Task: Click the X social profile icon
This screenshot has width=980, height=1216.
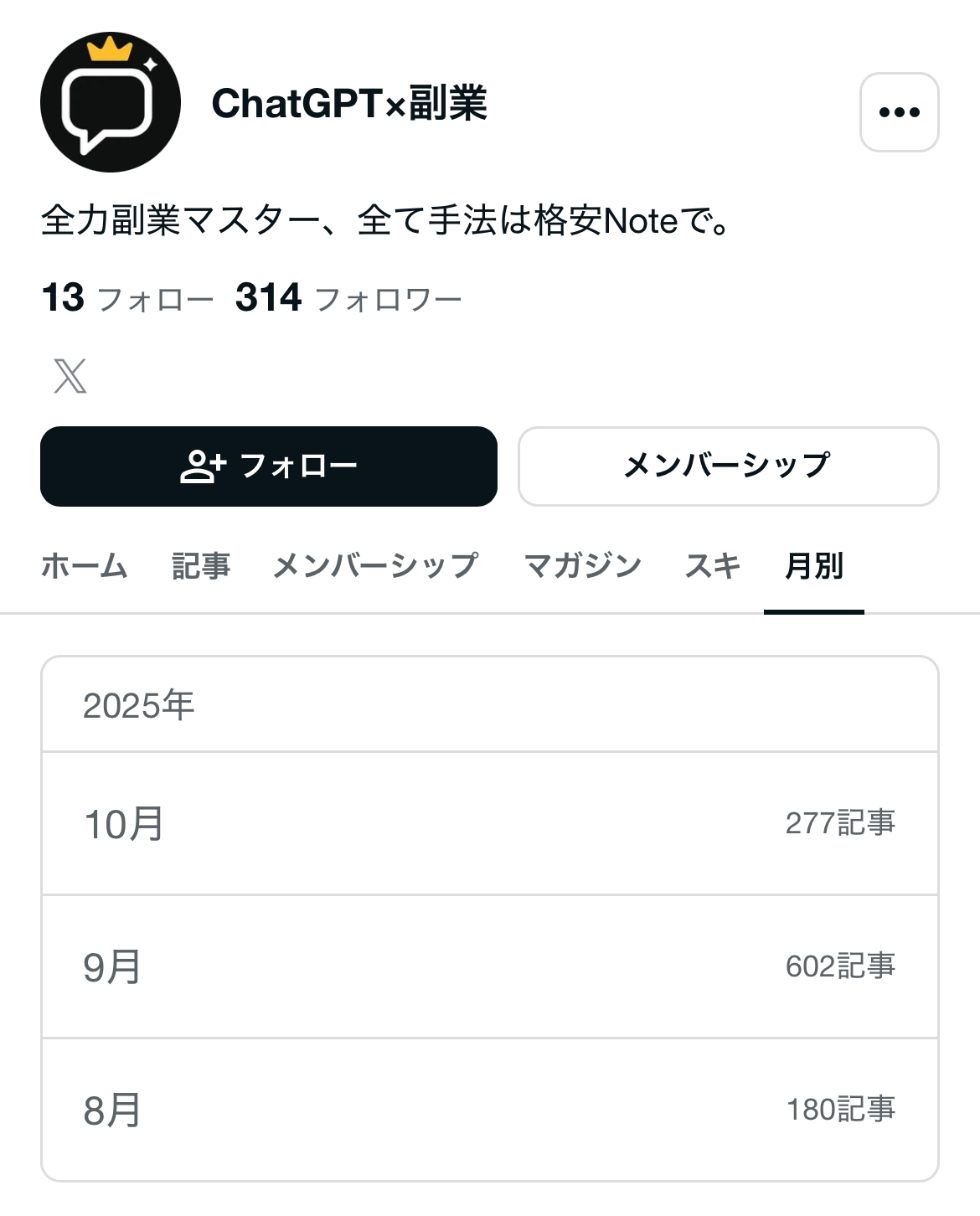Action: point(70,376)
